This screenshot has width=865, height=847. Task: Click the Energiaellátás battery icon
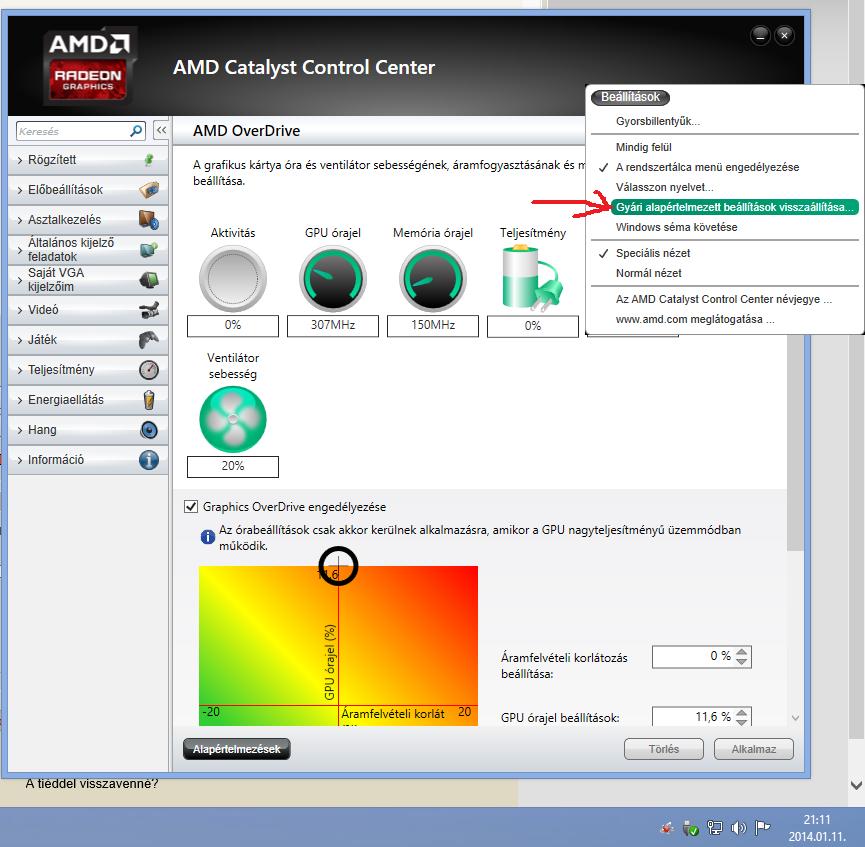pyautogui.click(x=149, y=400)
